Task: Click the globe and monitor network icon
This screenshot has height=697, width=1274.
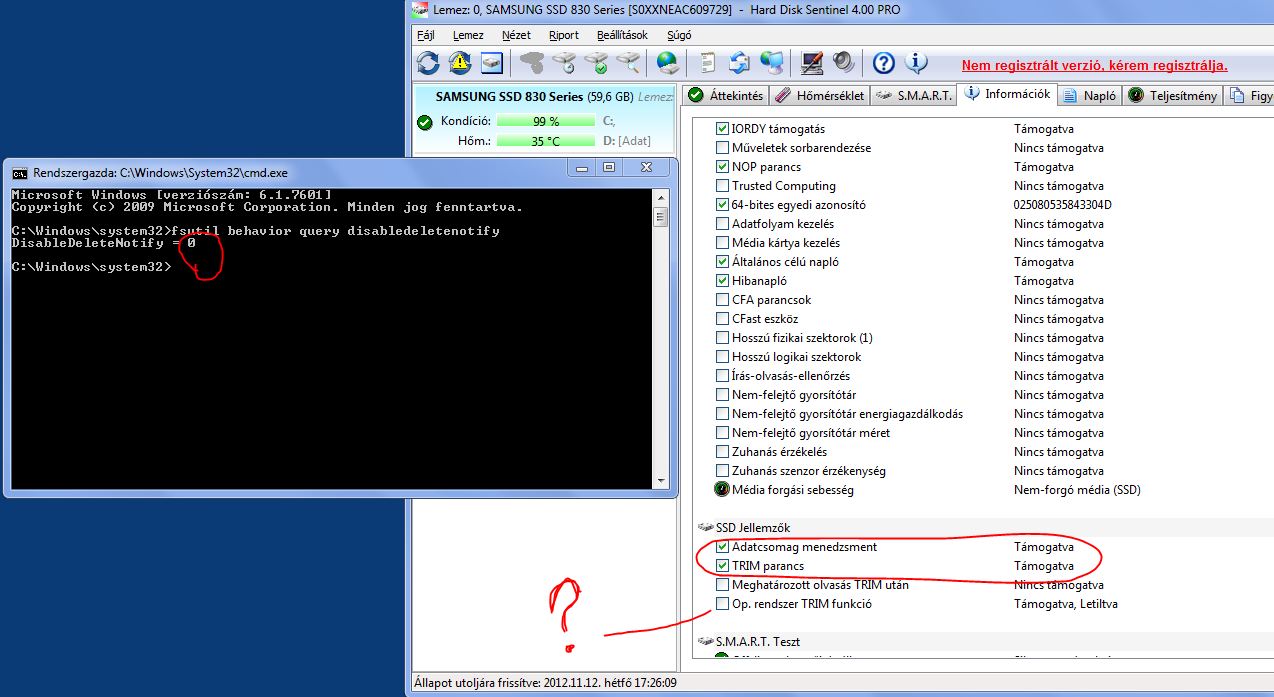Action: coord(771,63)
